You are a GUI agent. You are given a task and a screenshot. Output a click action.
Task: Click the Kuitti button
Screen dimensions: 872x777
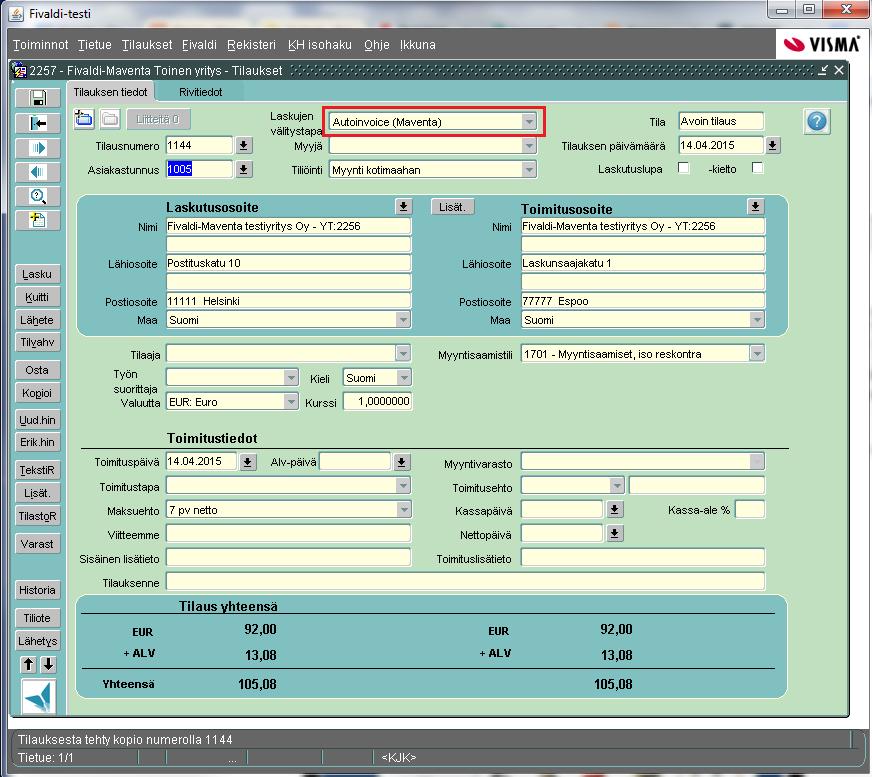coord(37,296)
